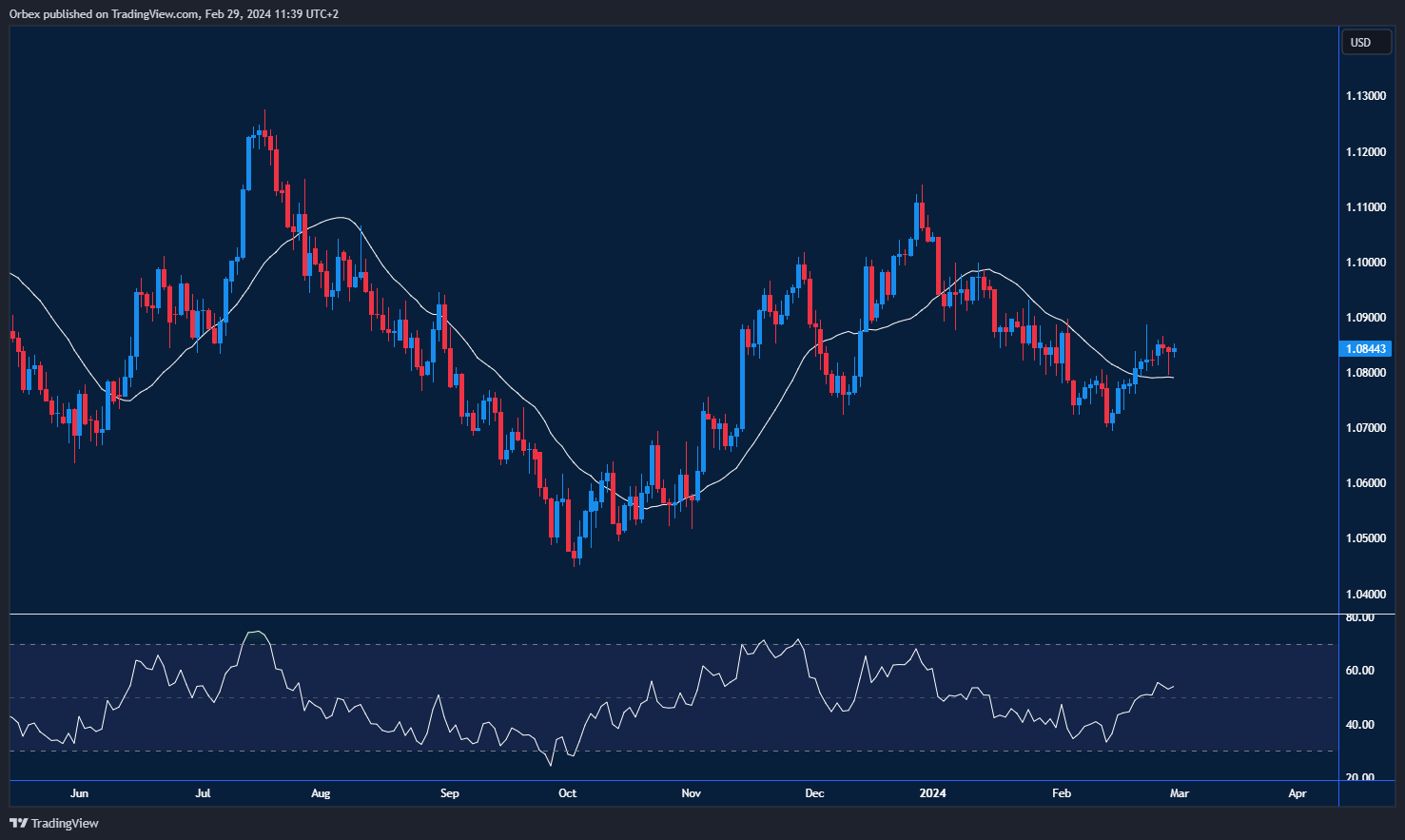
Task: Select the 1.04000 price axis label
Action: point(1365,594)
